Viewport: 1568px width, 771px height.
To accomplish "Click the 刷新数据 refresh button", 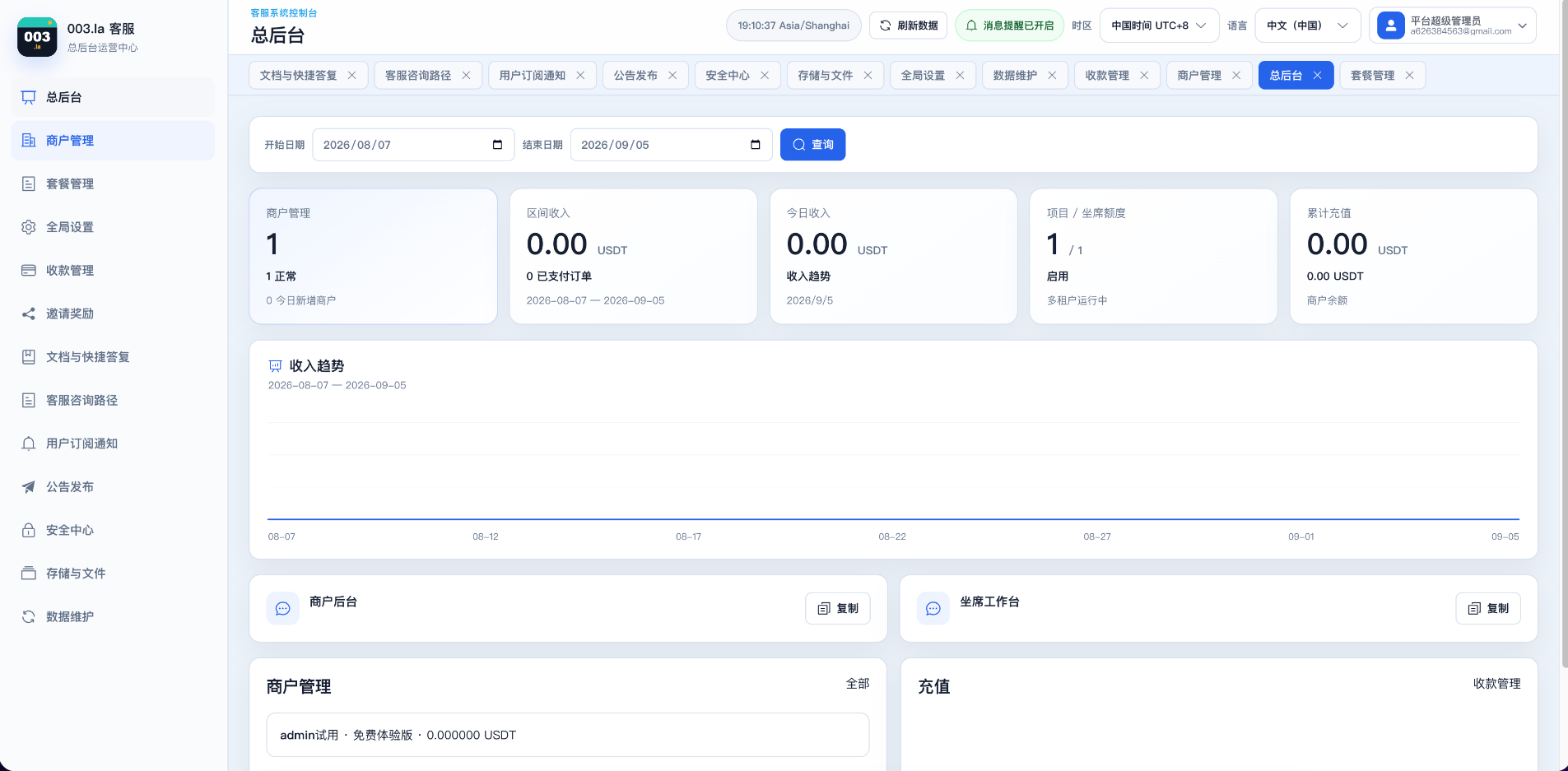I will [909, 26].
